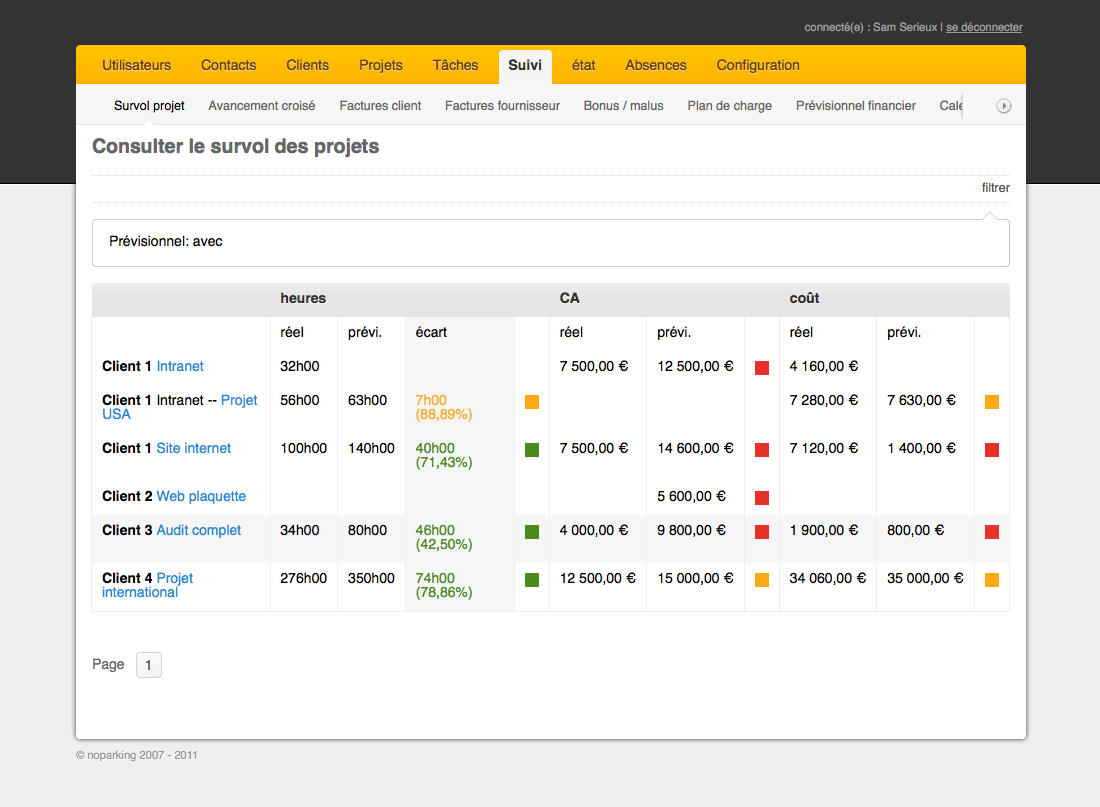Open the Utilisateurs tab

(x=136, y=65)
